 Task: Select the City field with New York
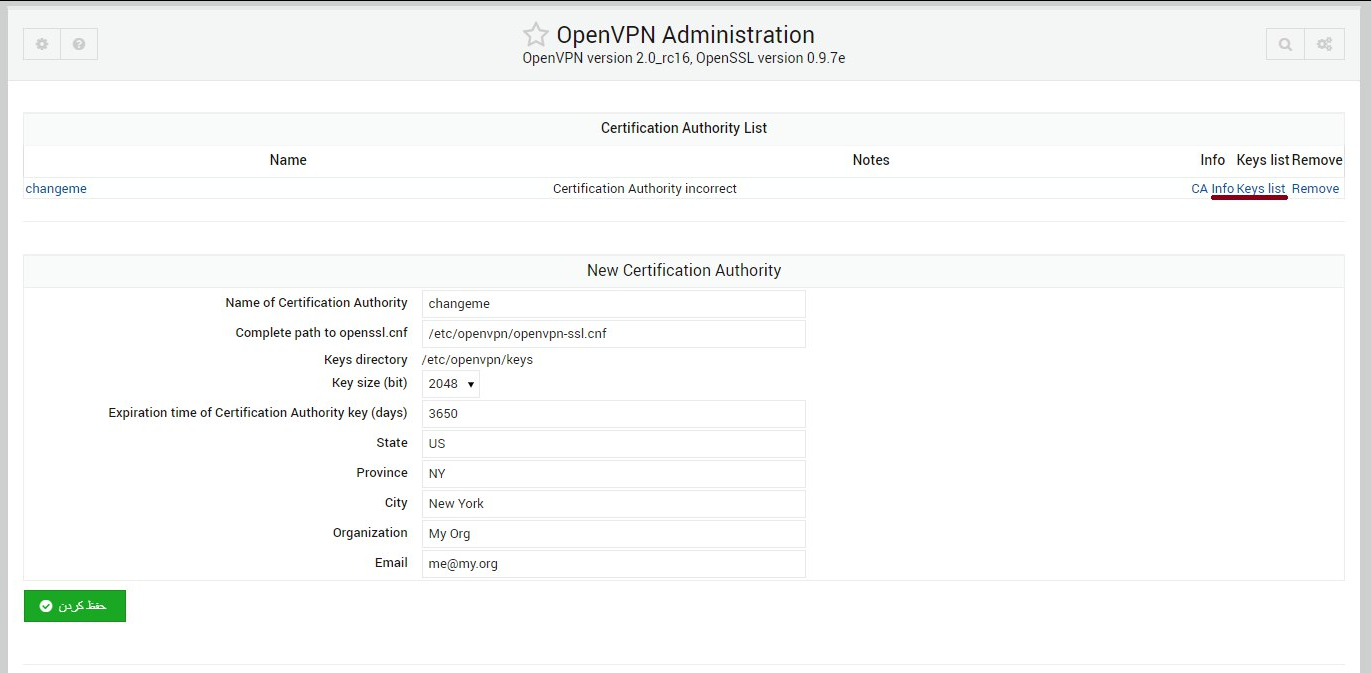[x=613, y=504]
